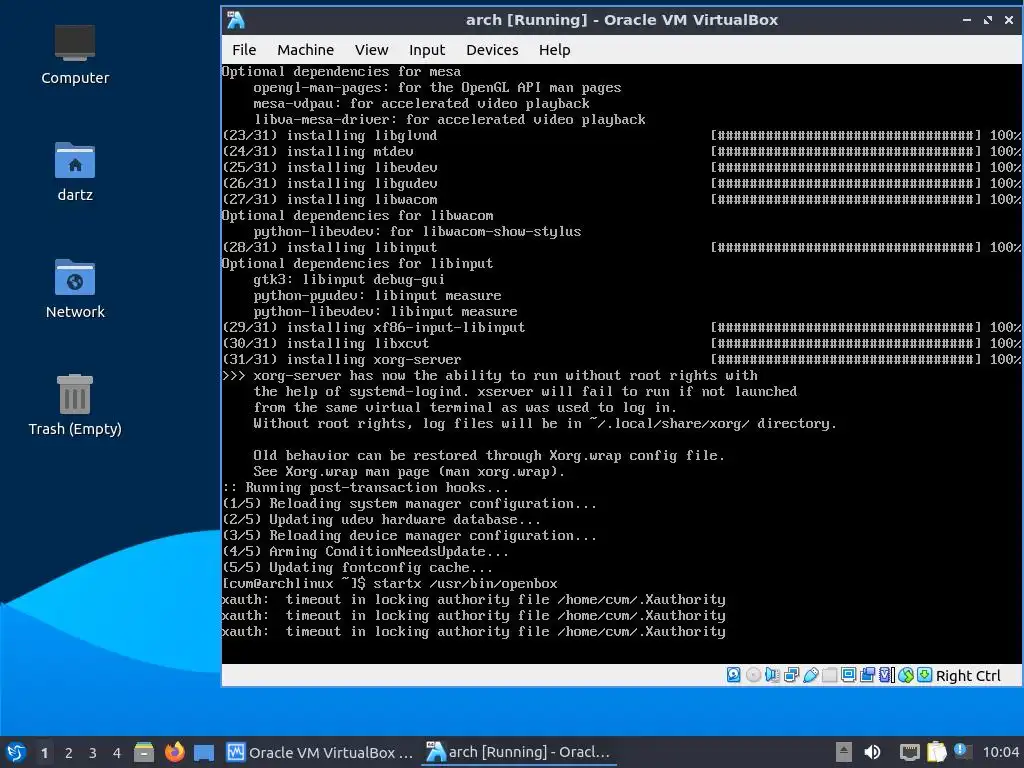This screenshot has height=768, width=1024.
Task: Click the audio indicator icon in VirtualBox status bar
Action: coord(772,675)
